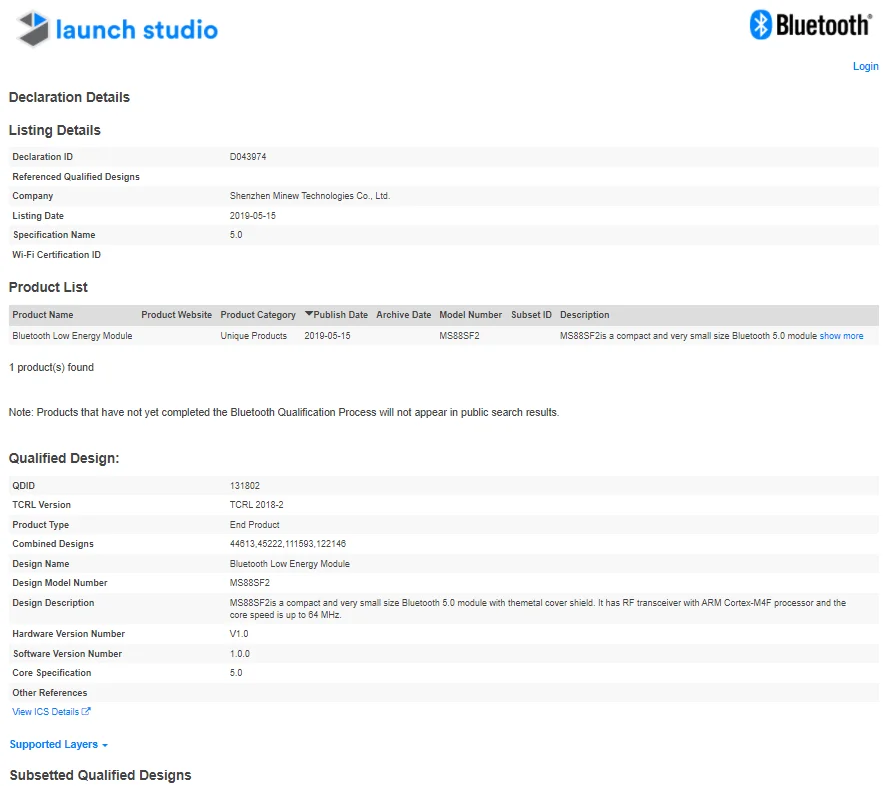Click Bluetooth Low Energy Module product row name
This screenshot has height=786, width=889.
[72, 336]
